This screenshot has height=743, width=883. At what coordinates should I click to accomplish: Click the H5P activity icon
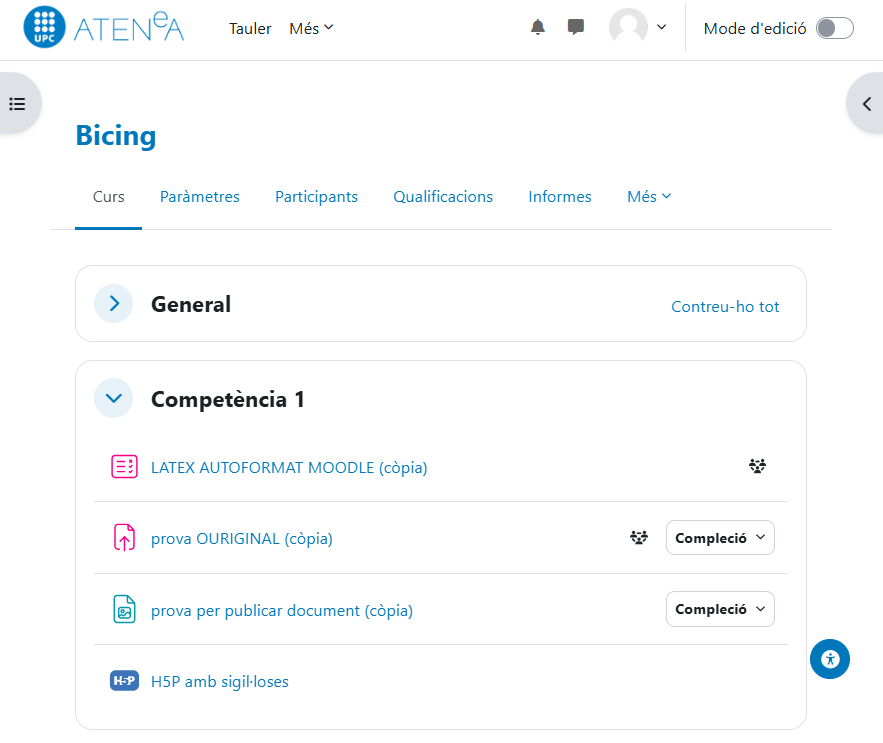coord(124,681)
